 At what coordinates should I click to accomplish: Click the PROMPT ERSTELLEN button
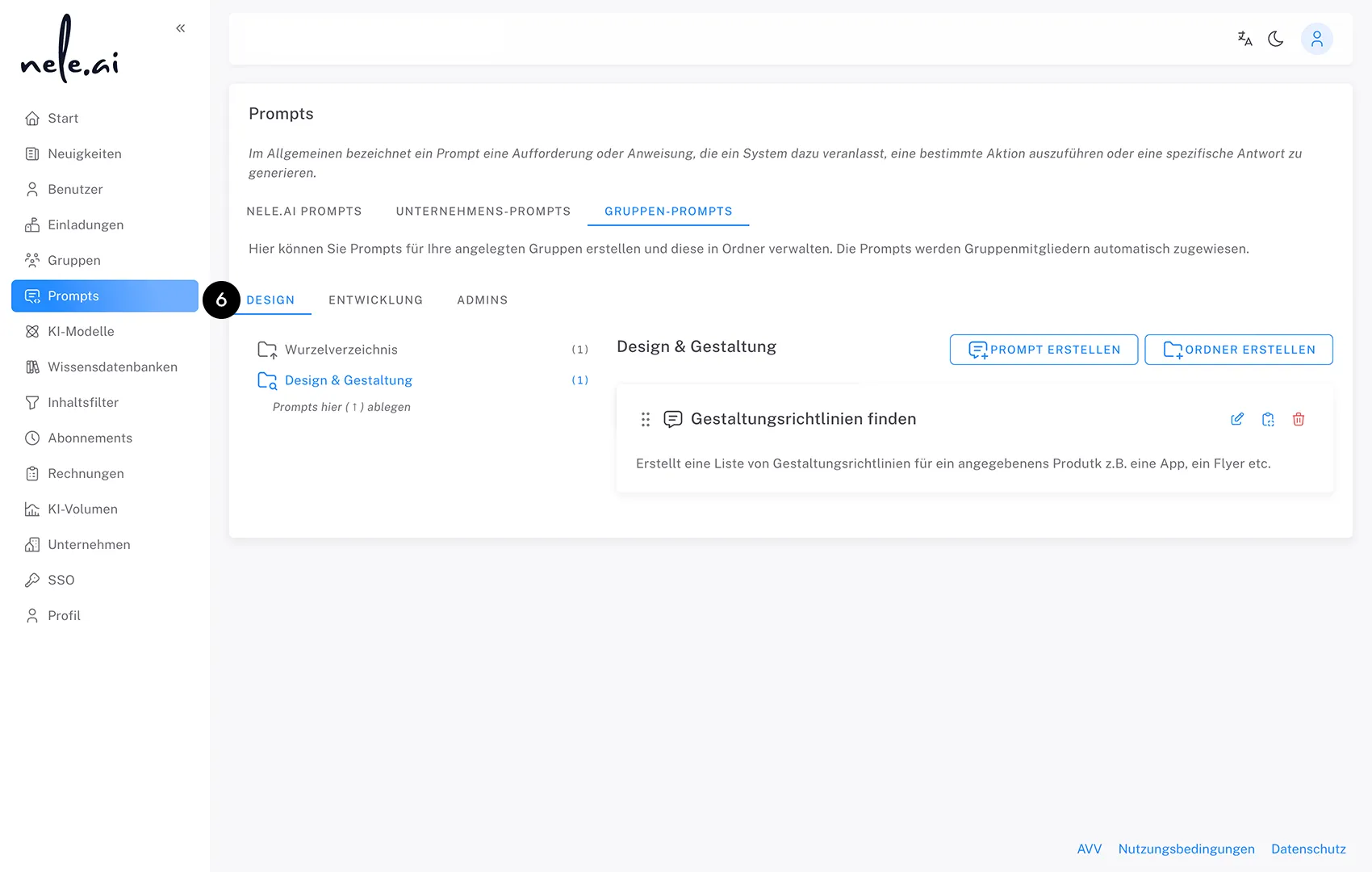[1044, 349]
